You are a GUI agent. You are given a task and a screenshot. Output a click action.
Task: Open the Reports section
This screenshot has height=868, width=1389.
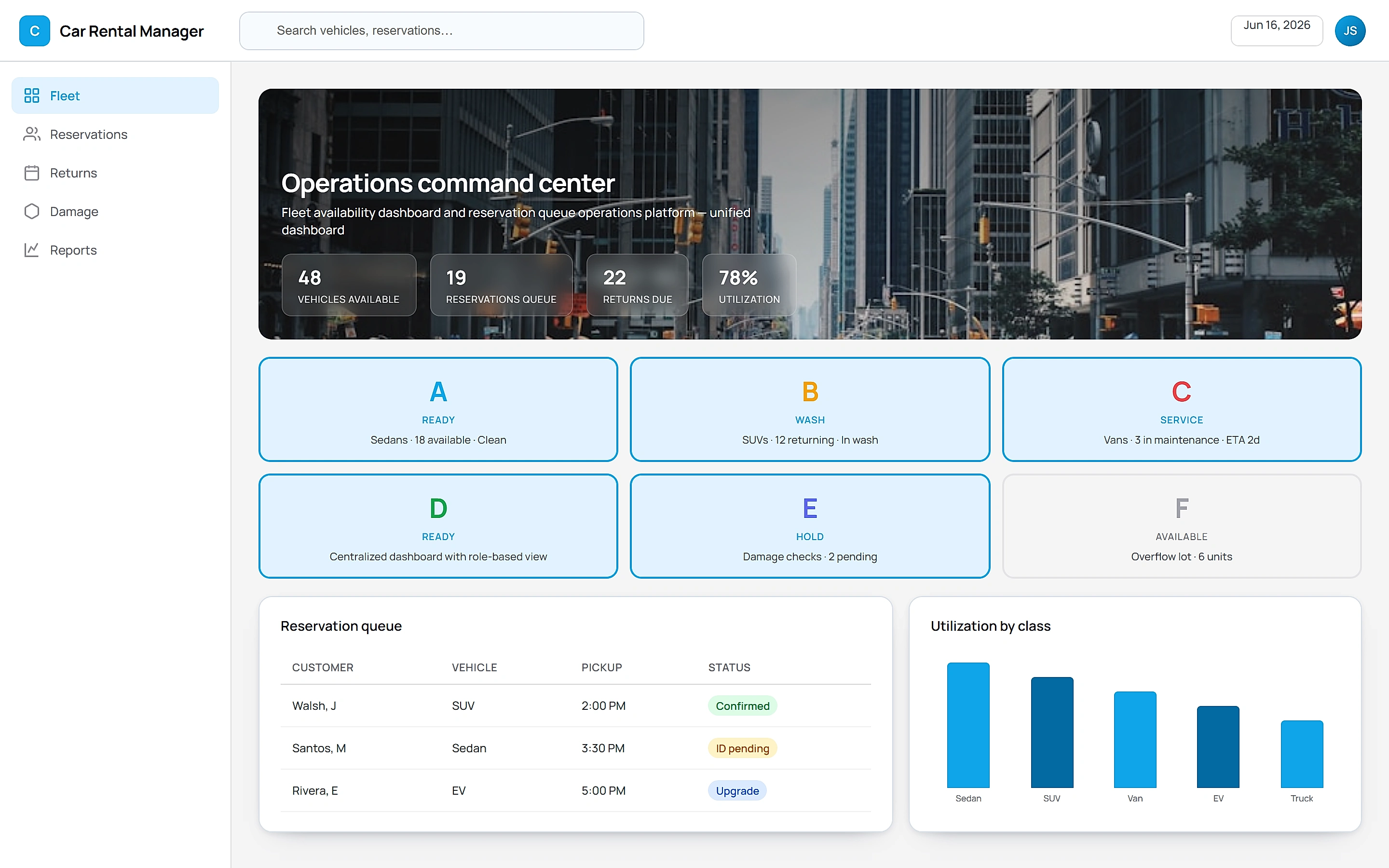pyautogui.click(x=115, y=250)
